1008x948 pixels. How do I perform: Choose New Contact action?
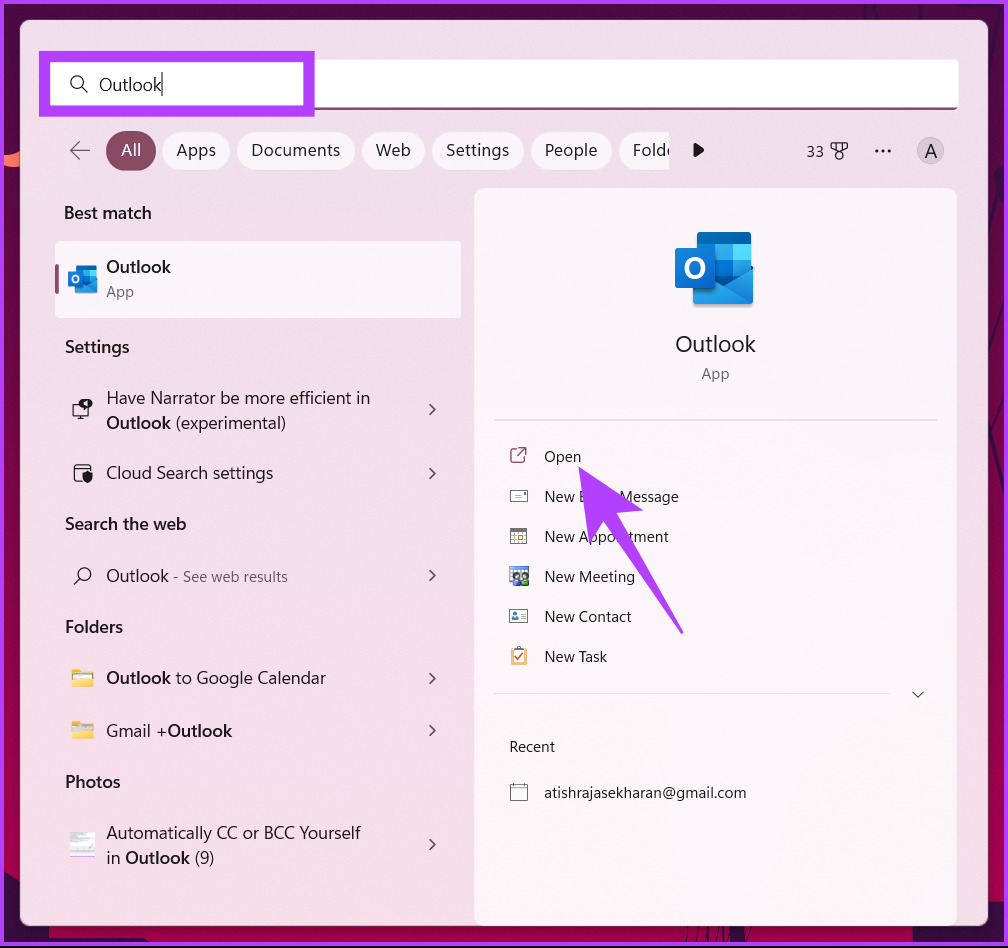(588, 617)
